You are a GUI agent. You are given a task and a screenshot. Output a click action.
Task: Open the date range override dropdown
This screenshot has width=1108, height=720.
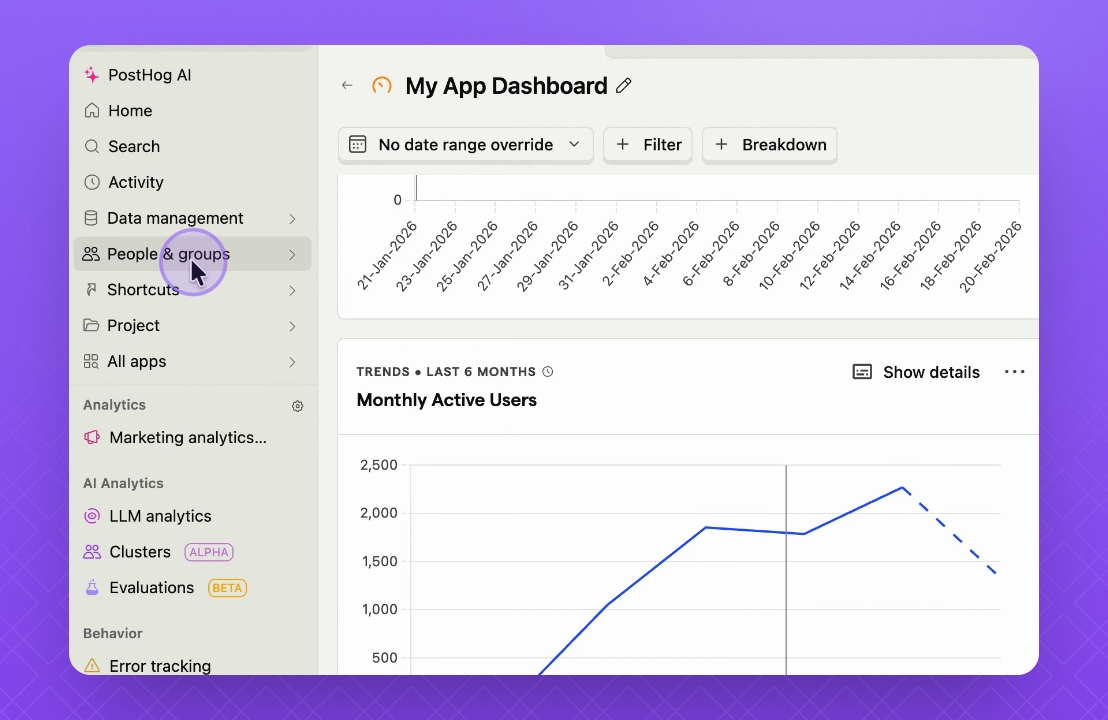466,145
